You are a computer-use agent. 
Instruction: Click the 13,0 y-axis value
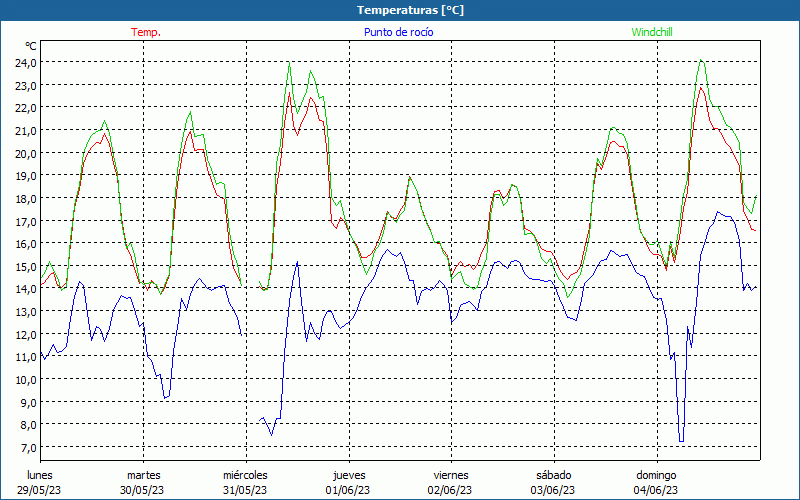point(26,312)
